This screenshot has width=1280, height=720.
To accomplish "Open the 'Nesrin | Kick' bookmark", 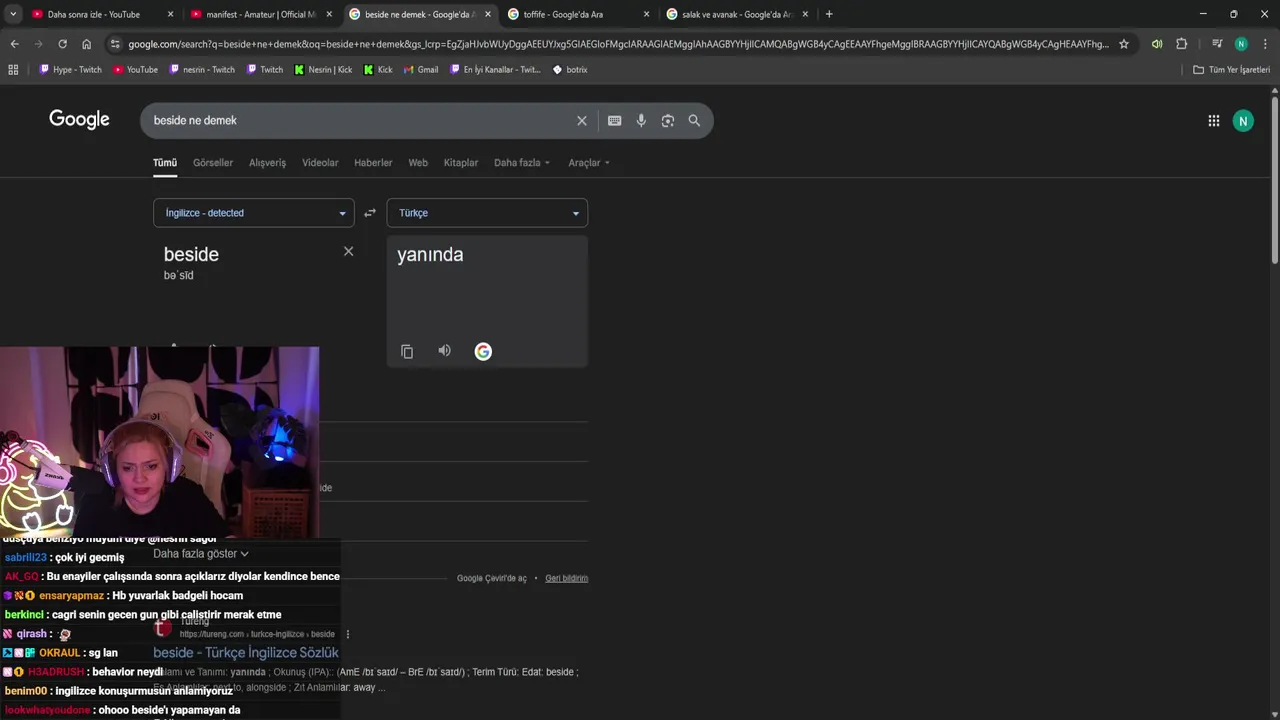I will (323, 70).
